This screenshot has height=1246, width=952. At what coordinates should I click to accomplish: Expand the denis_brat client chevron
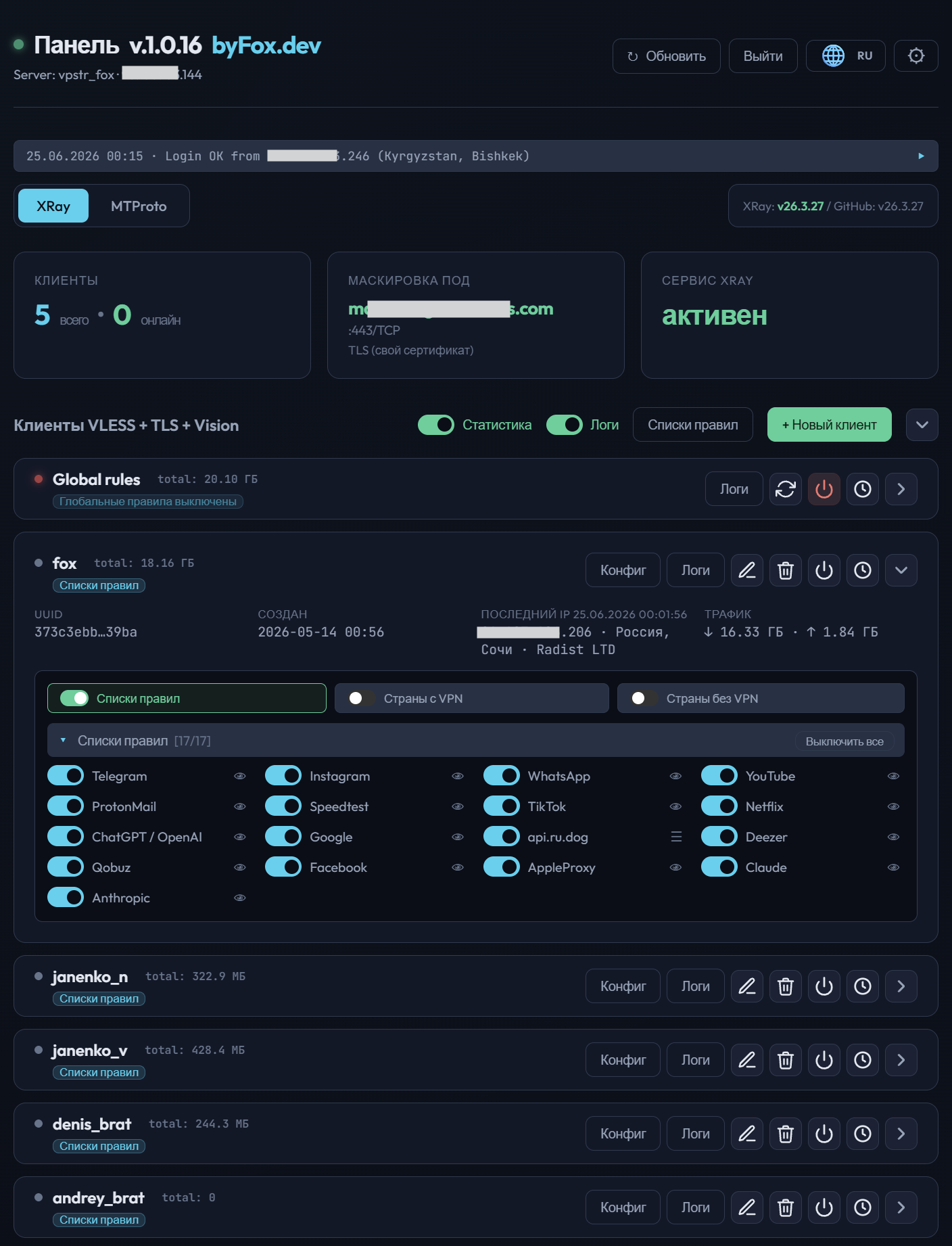coord(901,1134)
